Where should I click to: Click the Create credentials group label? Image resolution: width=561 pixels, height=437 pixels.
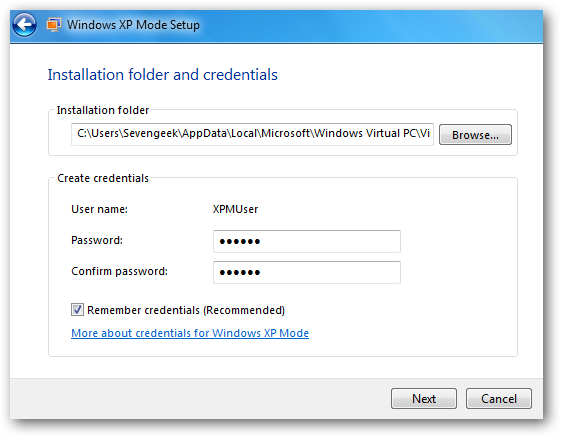pyautogui.click(x=103, y=178)
